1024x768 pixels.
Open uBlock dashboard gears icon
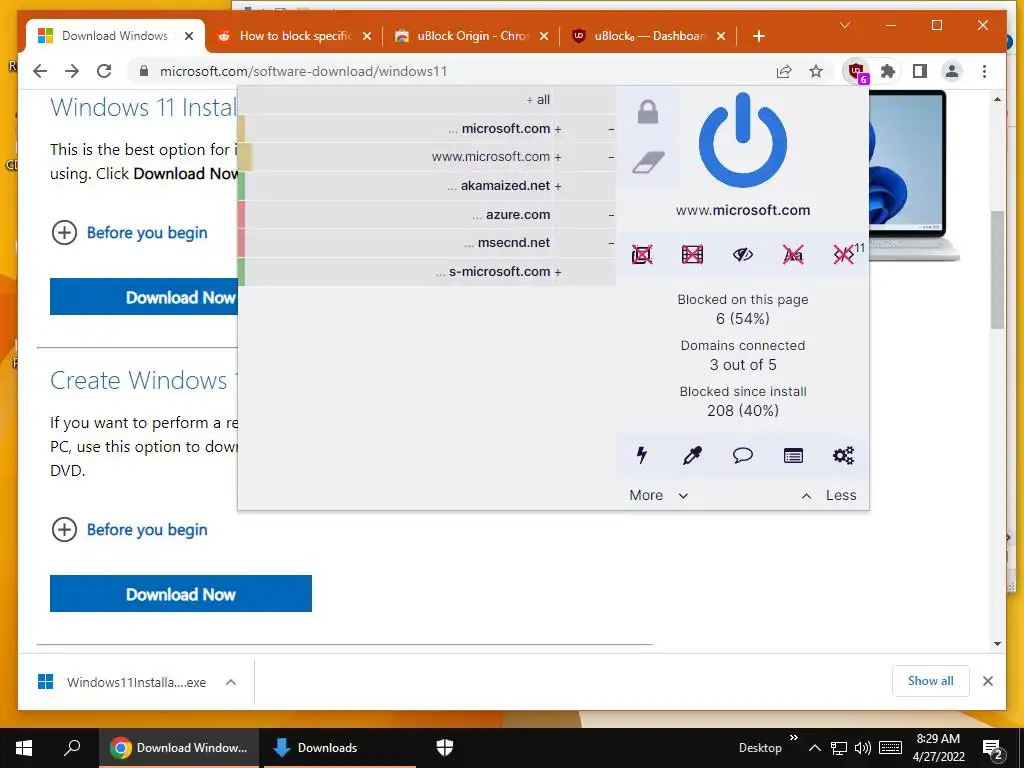pyautogui.click(x=843, y=455)
